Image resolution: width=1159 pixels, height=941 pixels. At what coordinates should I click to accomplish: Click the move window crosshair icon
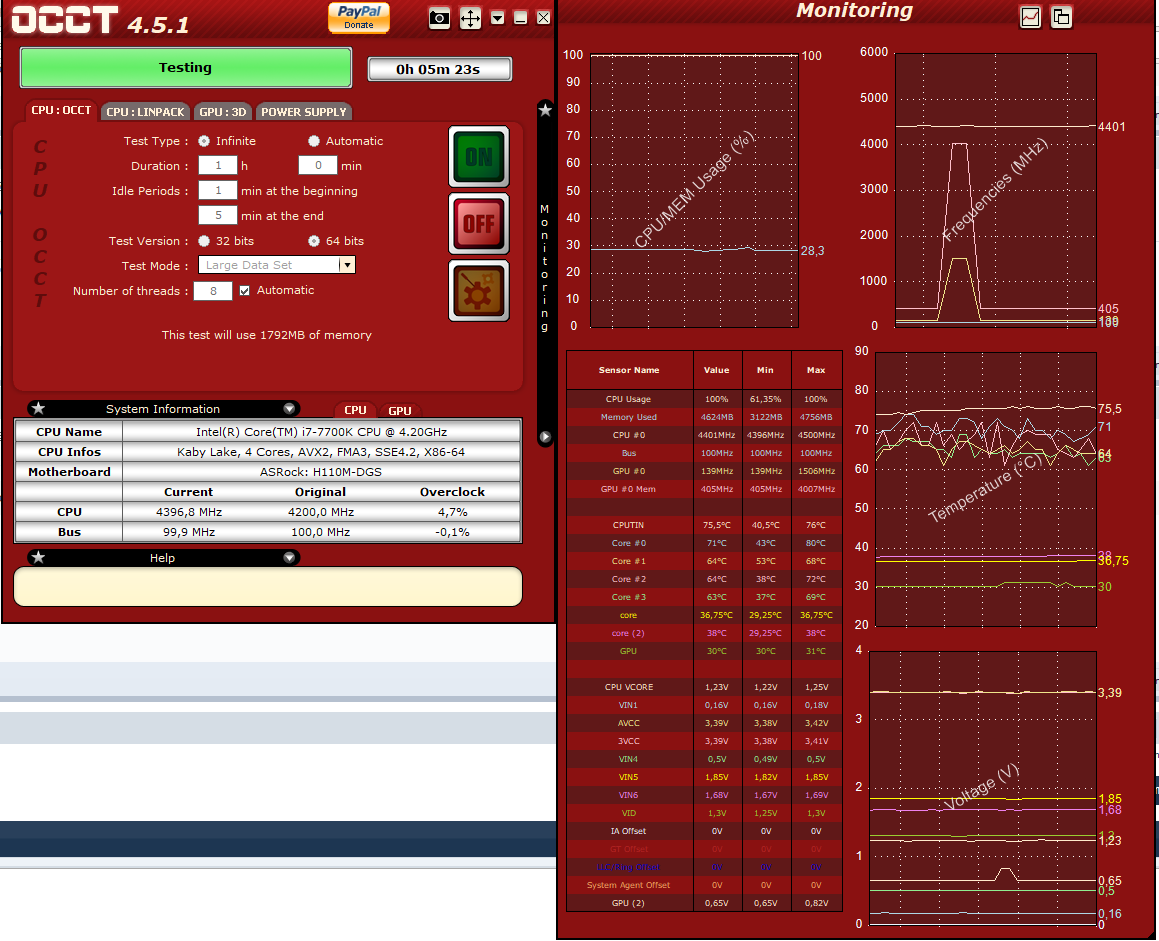[470, 18]
